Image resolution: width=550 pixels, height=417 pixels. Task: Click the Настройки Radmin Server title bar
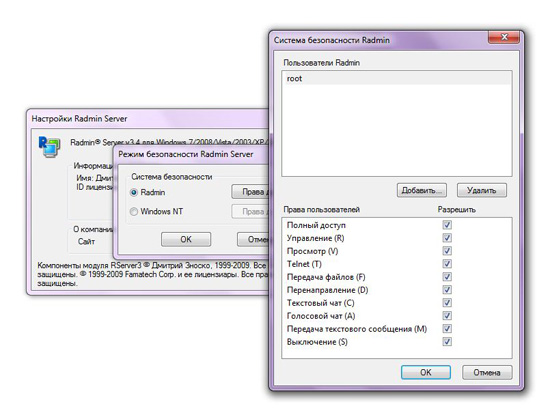147,119
